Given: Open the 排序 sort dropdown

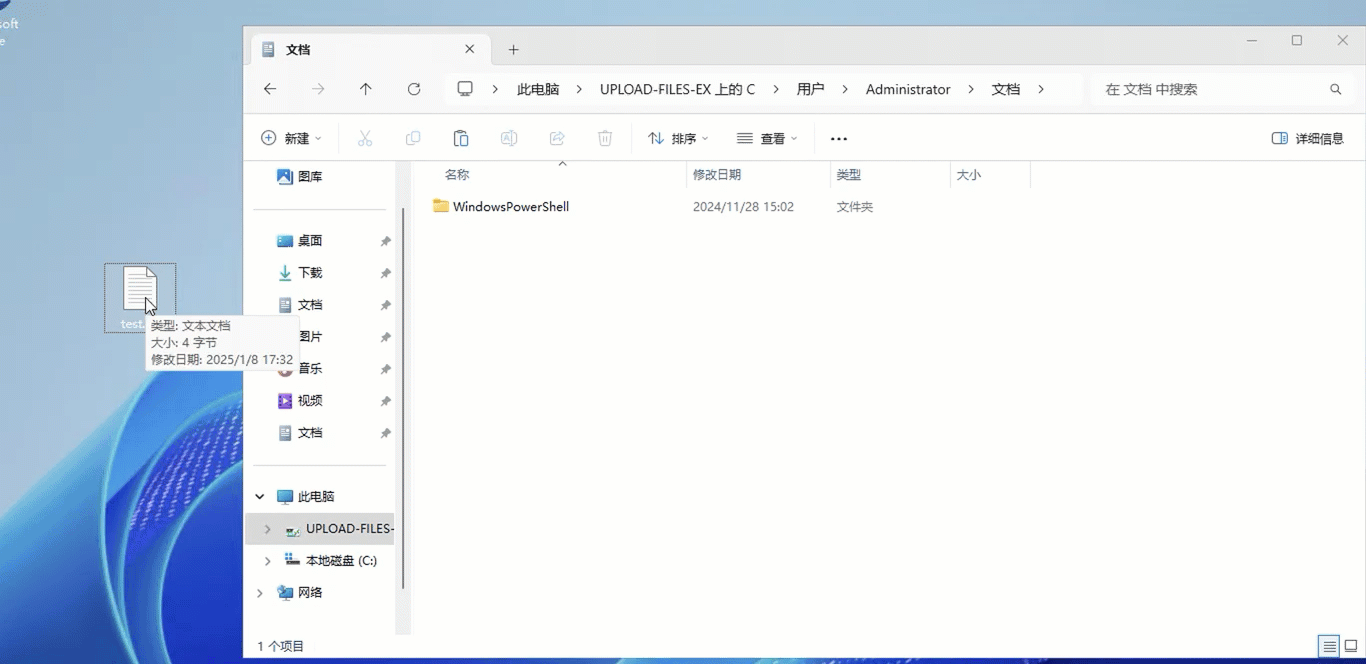Looking at the screenshot, I should point(678,139).
